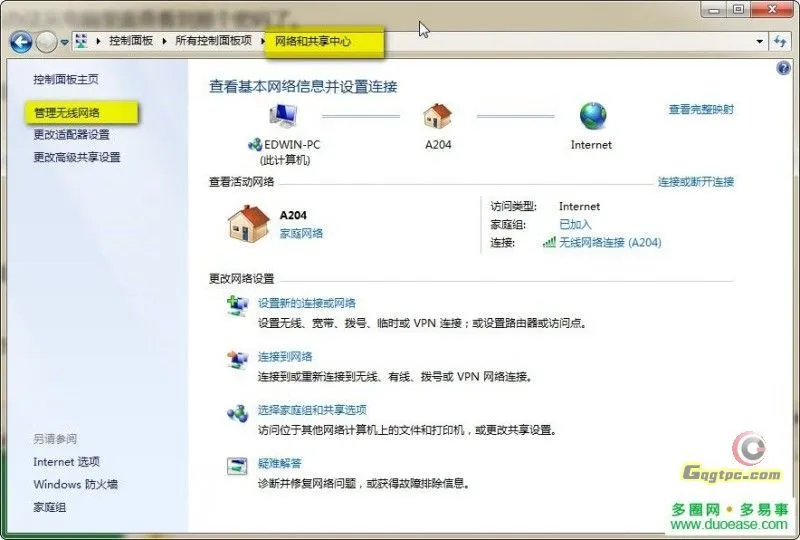Open Windows 防火墙 link
This screenshot has width=800, height=540.
[76, 484]
